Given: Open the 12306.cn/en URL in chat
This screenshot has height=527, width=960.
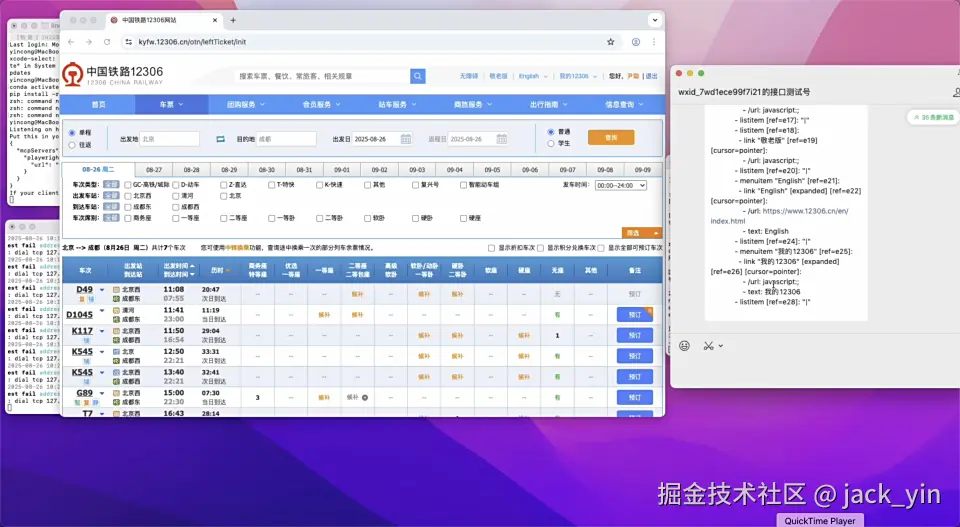Looking at the screenshot, I should coord(779,216).
